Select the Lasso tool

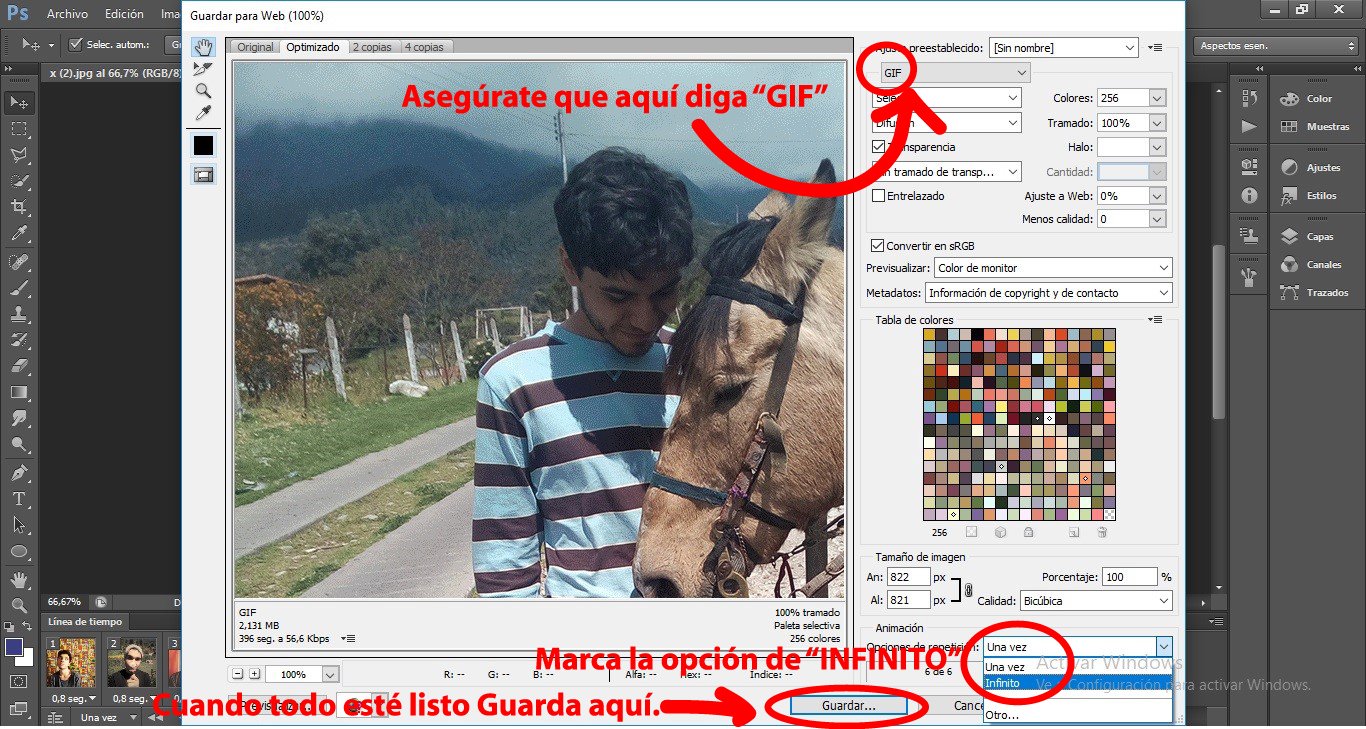(18, 155)
